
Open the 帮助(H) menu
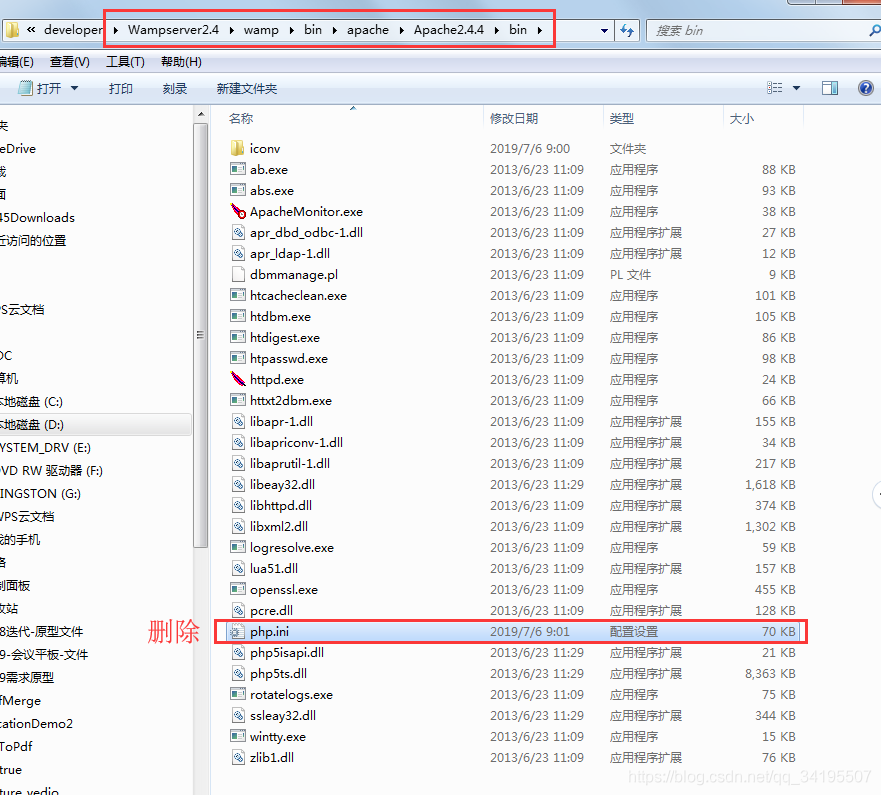(181, 62)
